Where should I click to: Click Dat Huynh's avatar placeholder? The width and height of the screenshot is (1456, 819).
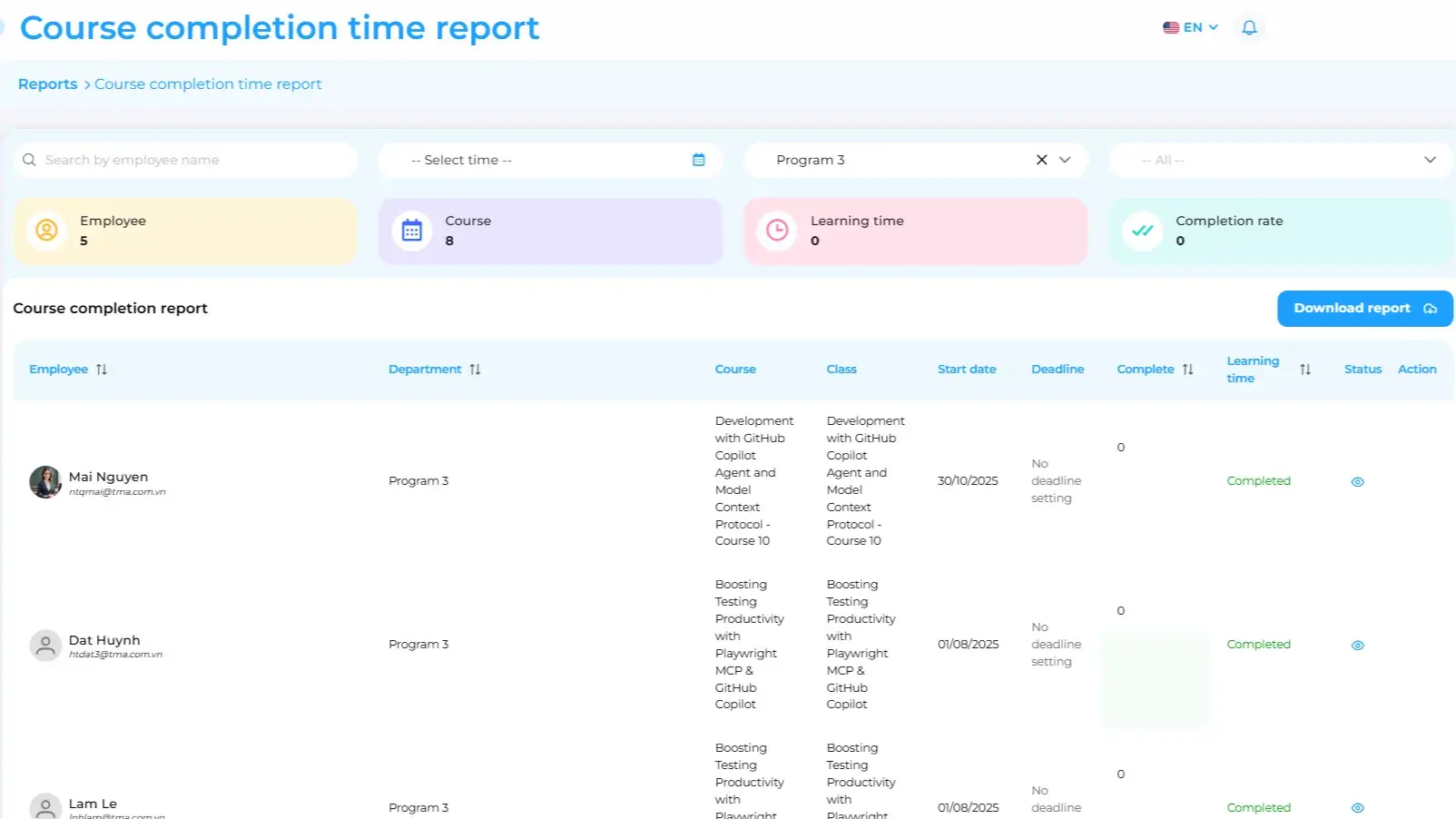[45, 646]
